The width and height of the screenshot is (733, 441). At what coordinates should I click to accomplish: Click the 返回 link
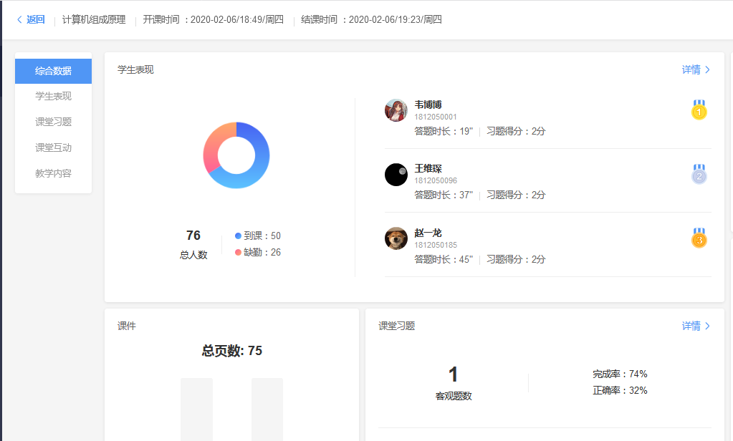coord(35,20)
